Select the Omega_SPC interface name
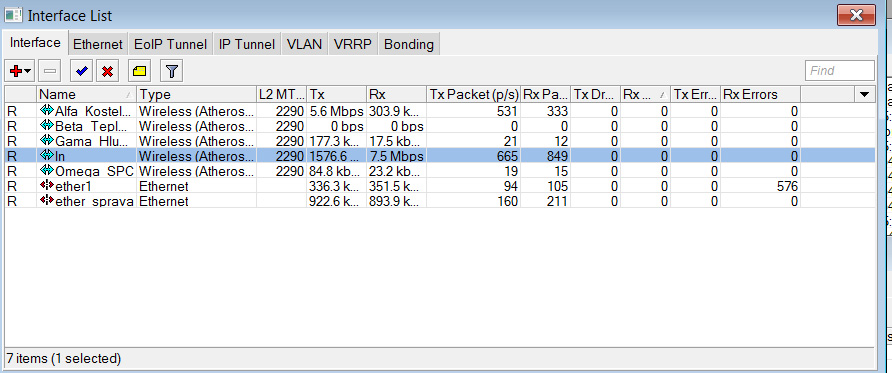 (x=95, y=171)
